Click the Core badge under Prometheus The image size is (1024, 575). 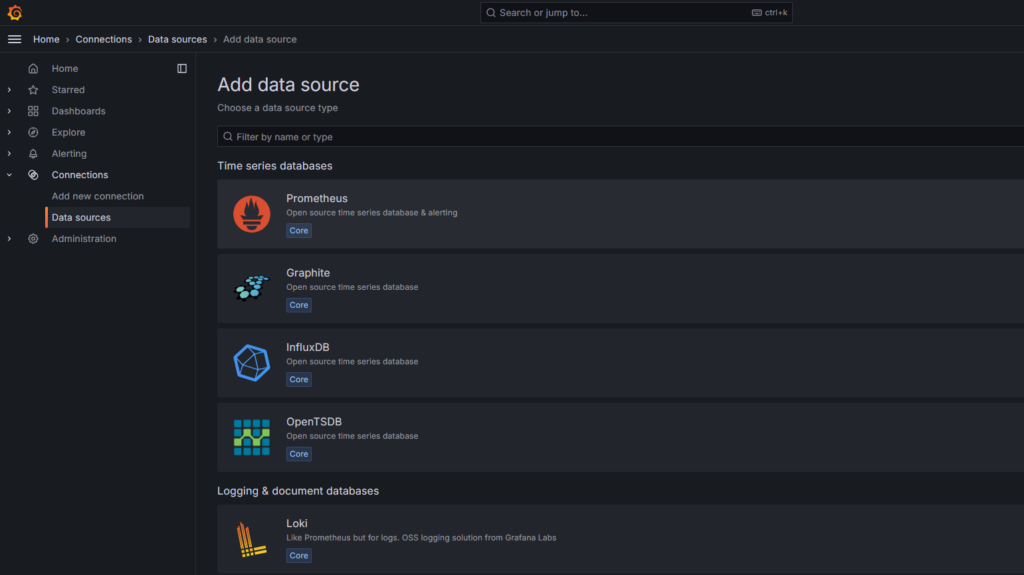point(298,231)
